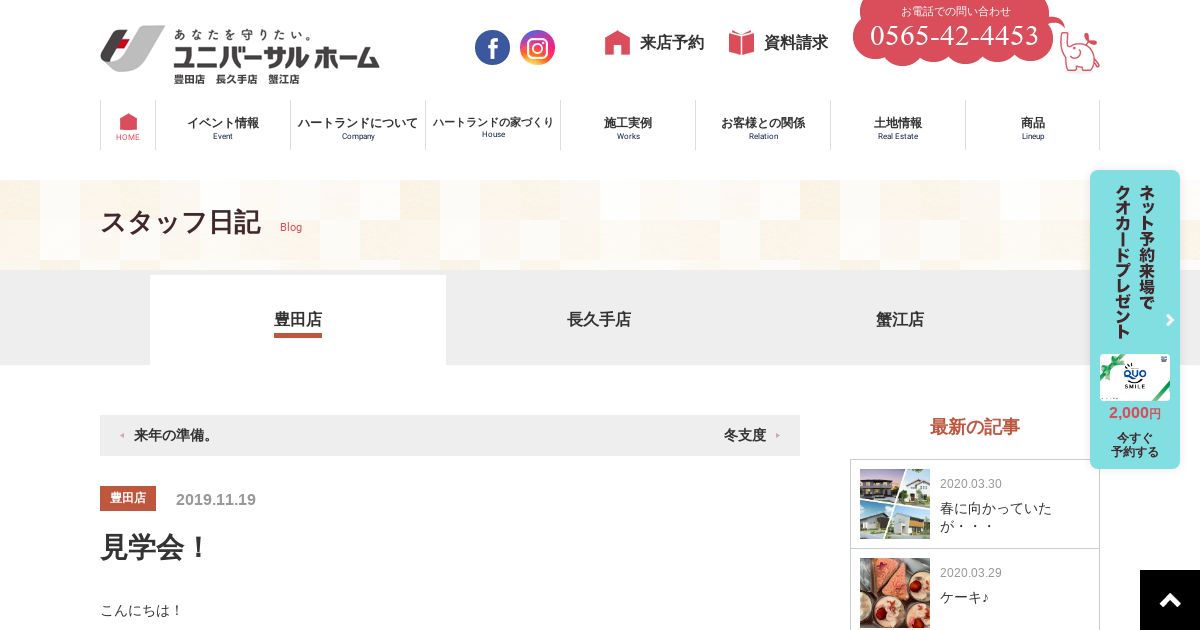This screenshot has height=630, width=1200.
Task: Open お客様との関係 Relation menu
Action: pos(763,125)
